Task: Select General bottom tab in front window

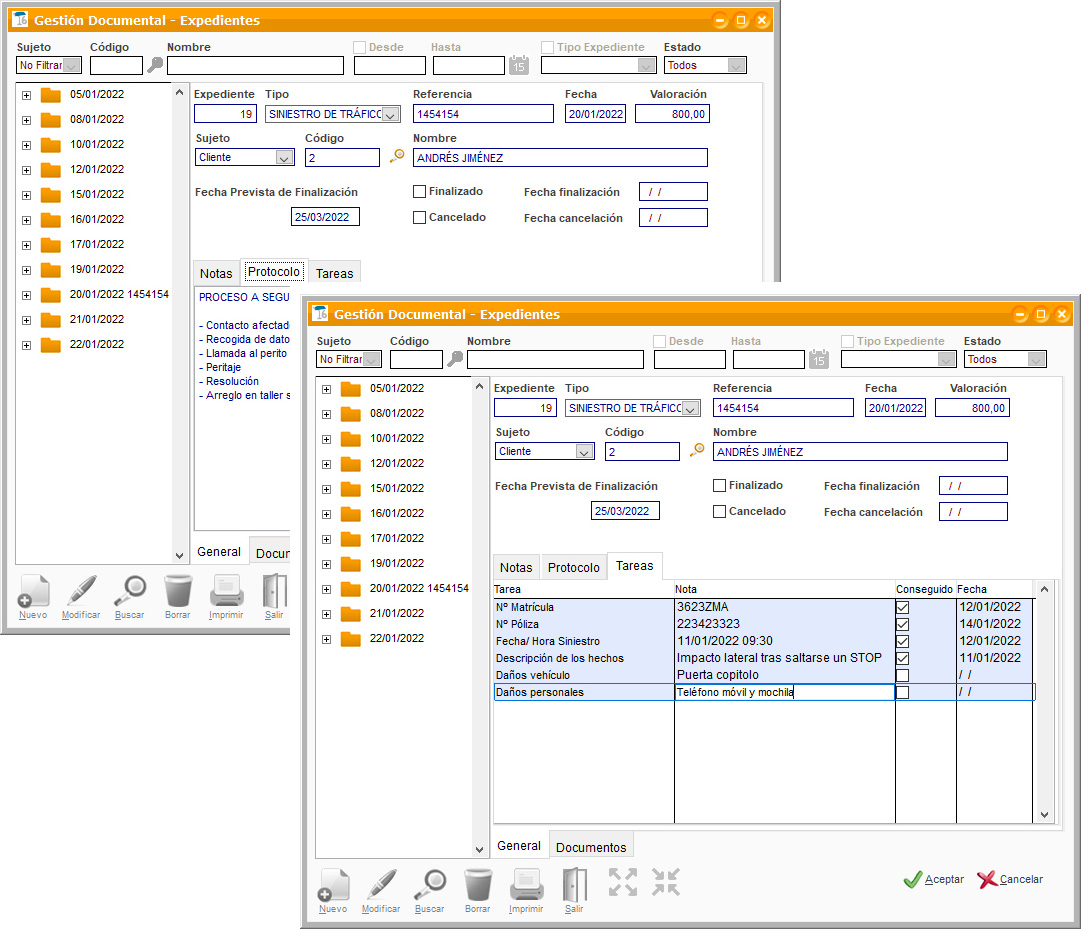Action: [x=519, y=846]
